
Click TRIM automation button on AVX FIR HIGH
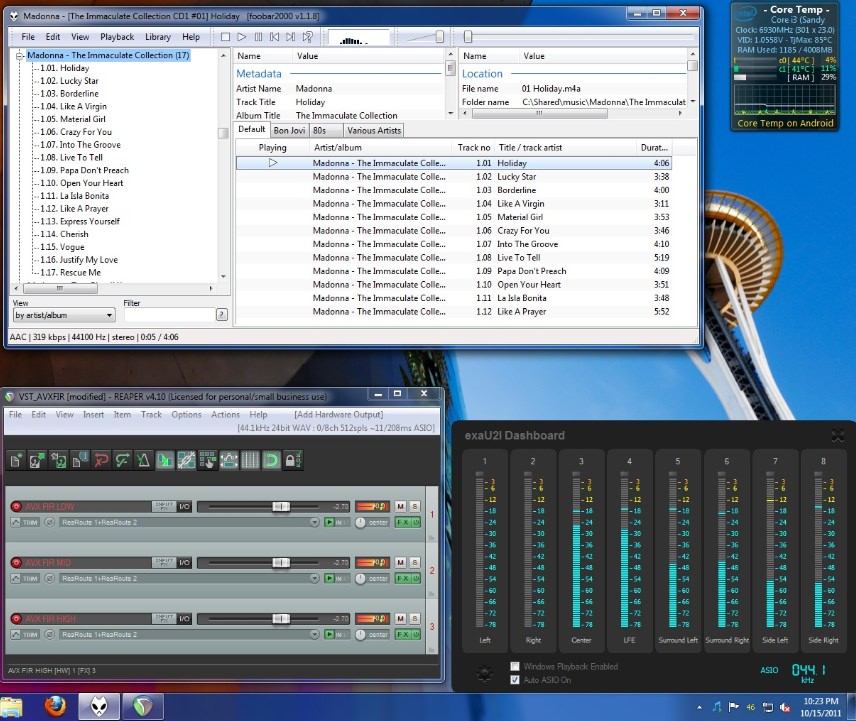click(25, 635)
